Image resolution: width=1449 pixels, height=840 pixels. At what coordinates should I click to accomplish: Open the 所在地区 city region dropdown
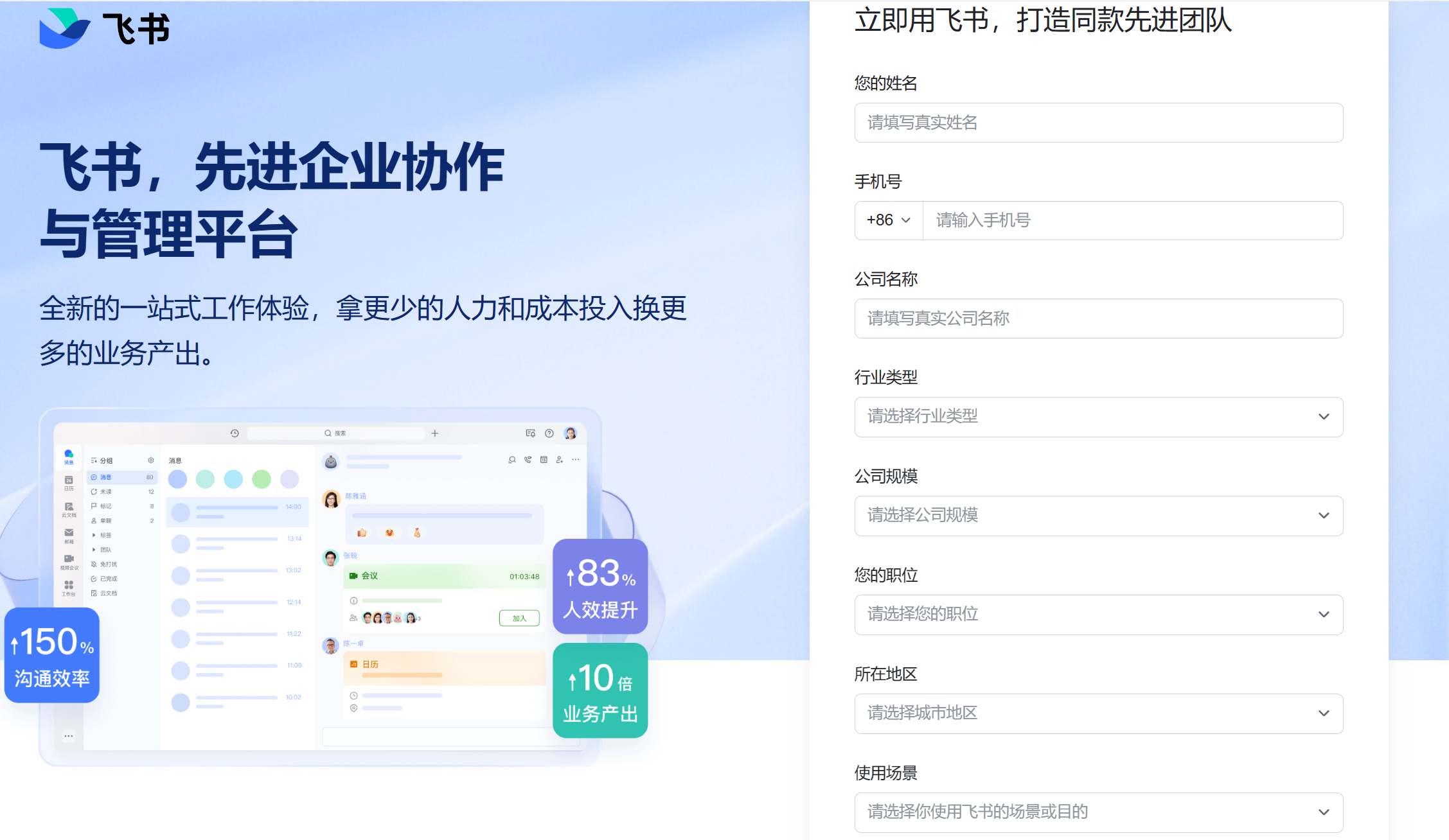(x=1098, y=713)
